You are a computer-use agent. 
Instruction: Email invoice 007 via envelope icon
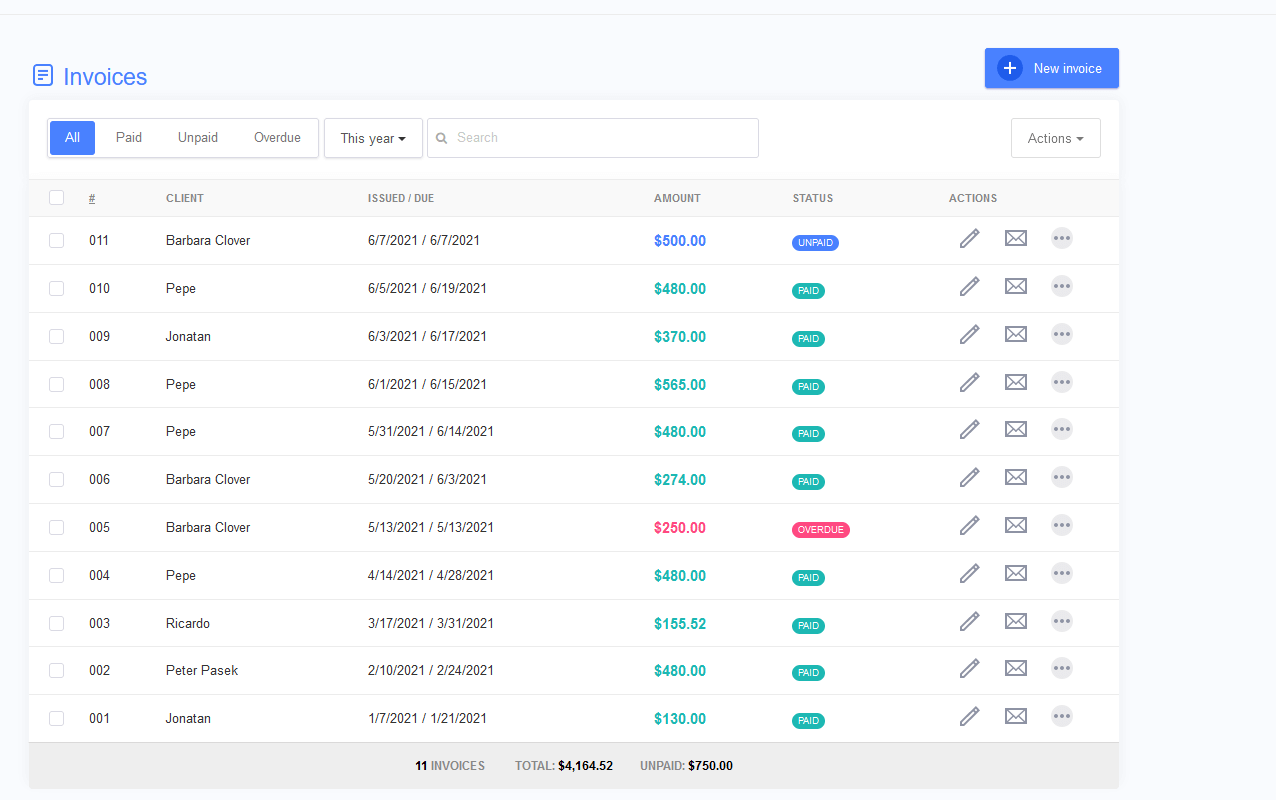click(1016, 429)
